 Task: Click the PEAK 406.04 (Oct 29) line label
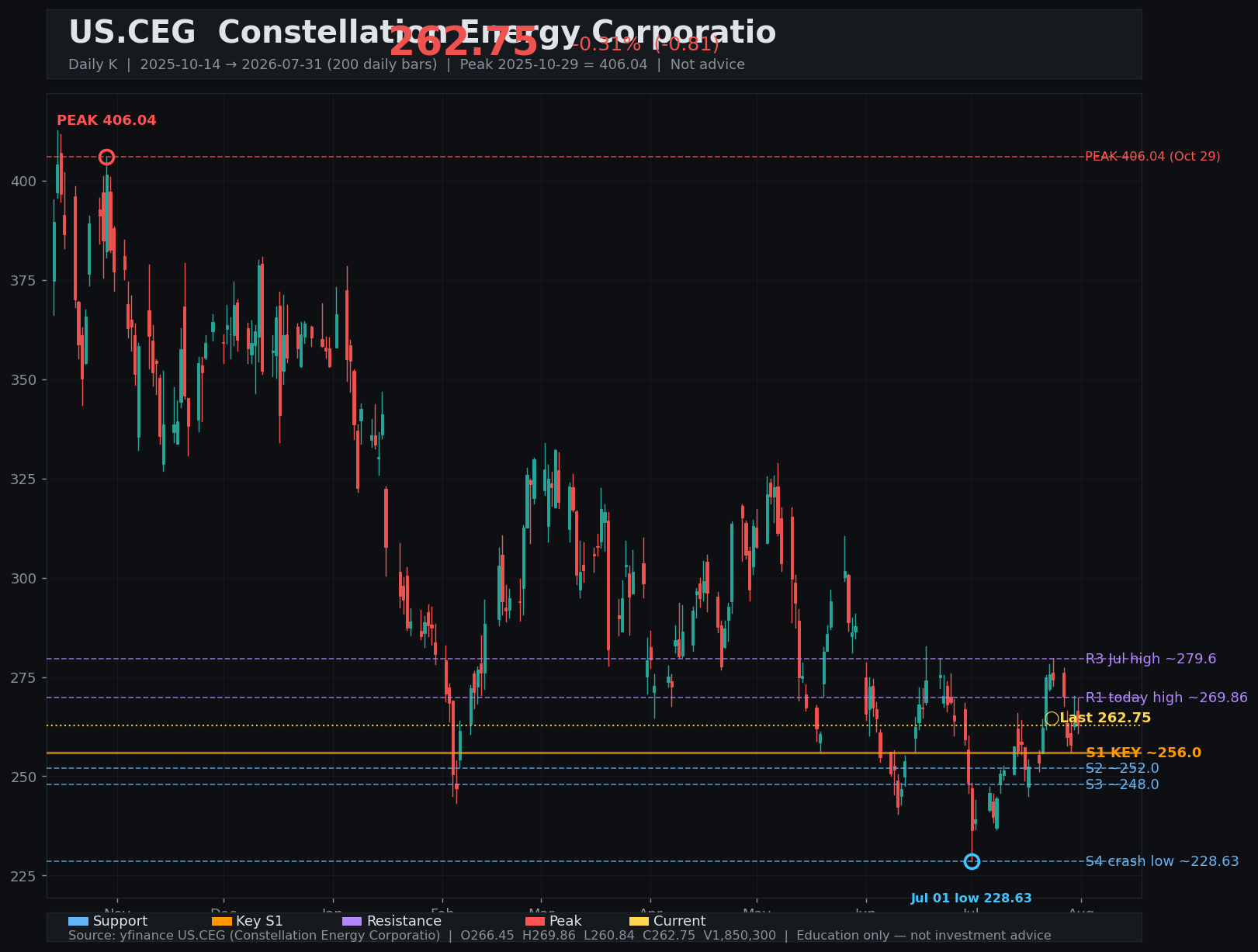pos(1152,157)
